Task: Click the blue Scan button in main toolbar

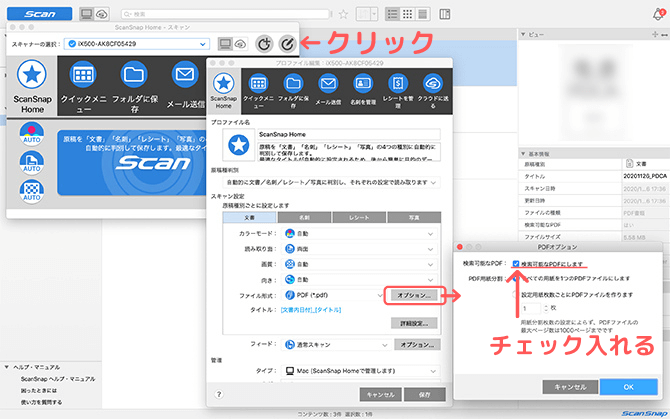Action: click(39, 14)
